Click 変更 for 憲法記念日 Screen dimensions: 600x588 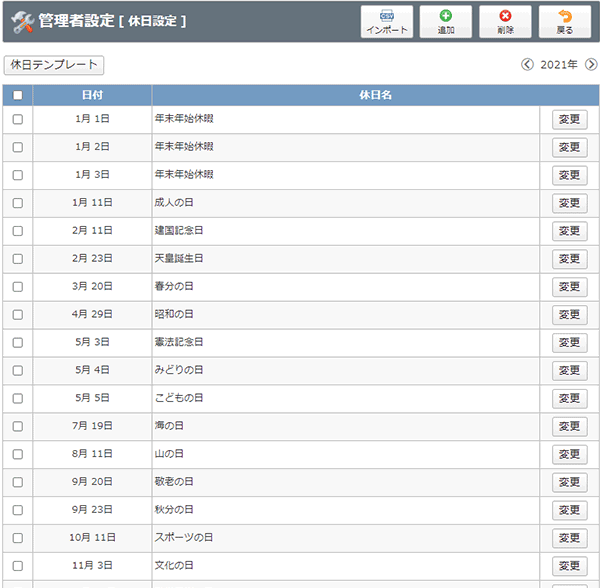click(x=569, y=343)
